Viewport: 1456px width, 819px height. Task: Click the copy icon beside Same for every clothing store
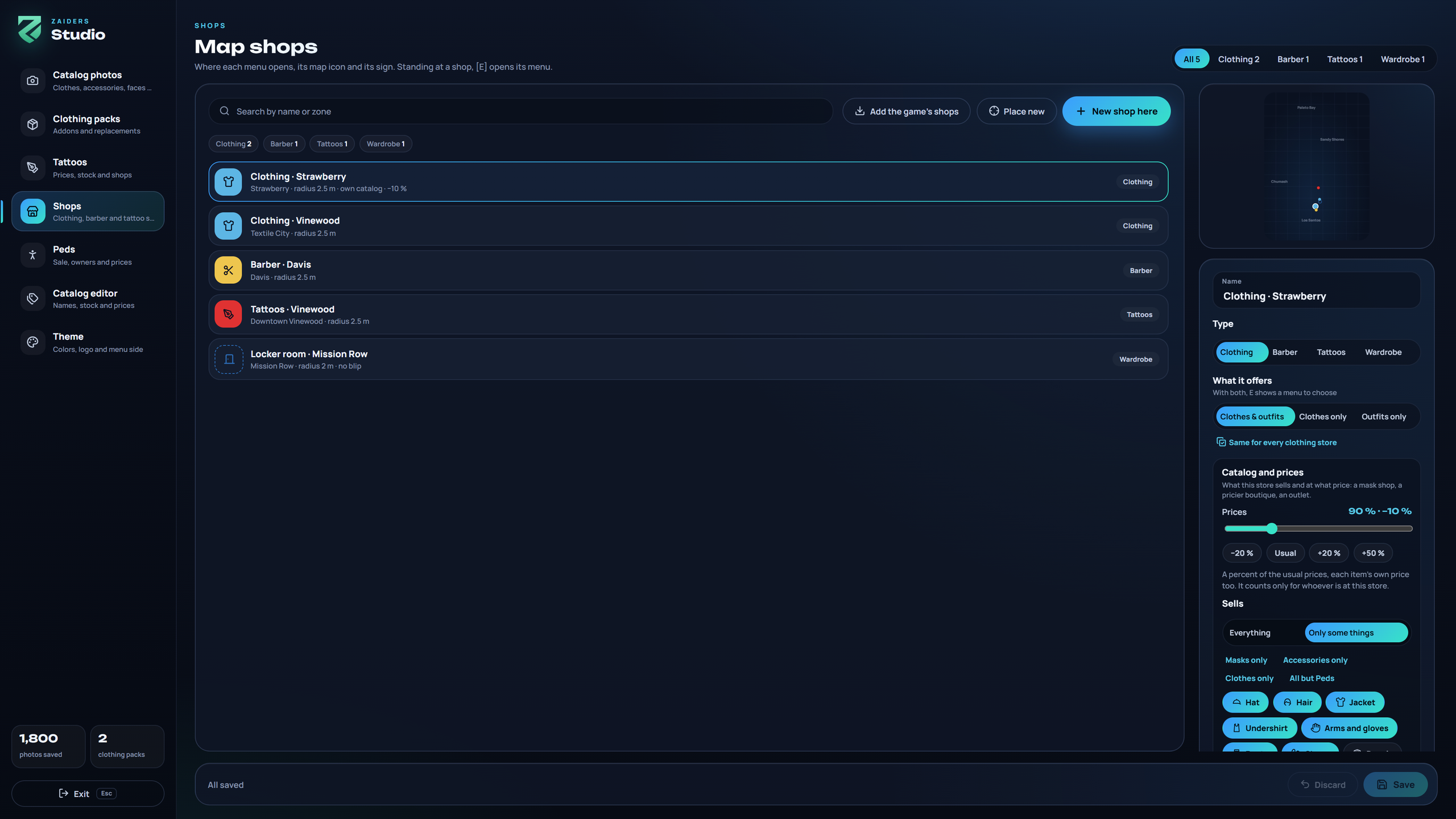(1221, 442)
